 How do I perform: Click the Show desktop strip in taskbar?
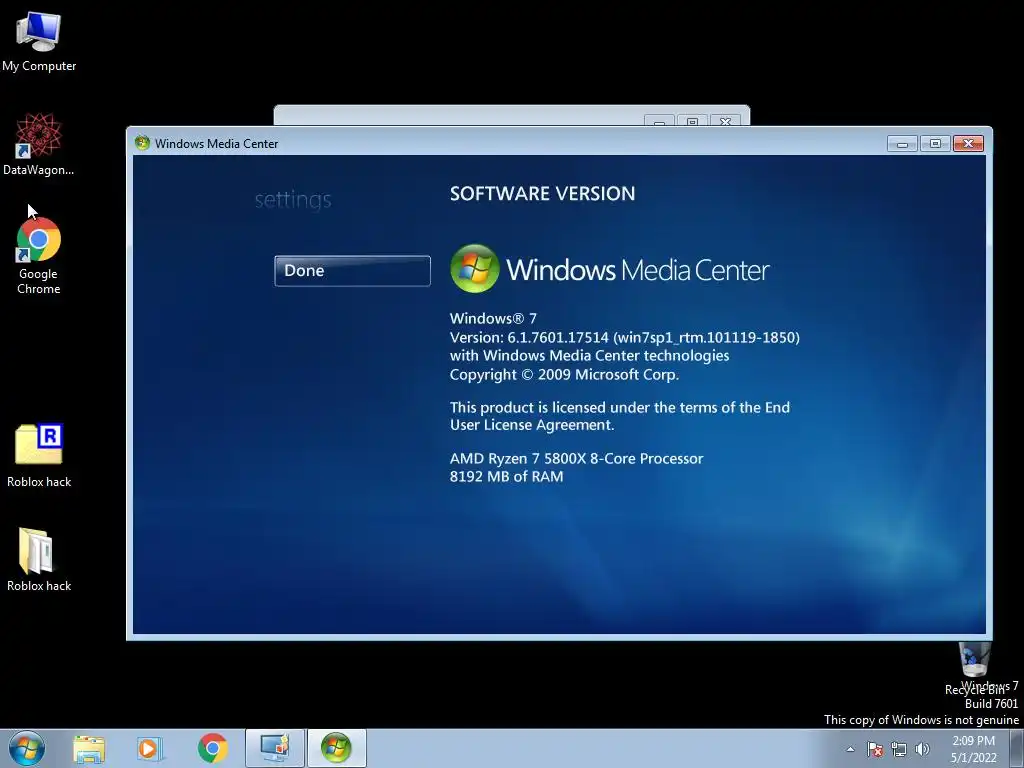pos(1017,748)
